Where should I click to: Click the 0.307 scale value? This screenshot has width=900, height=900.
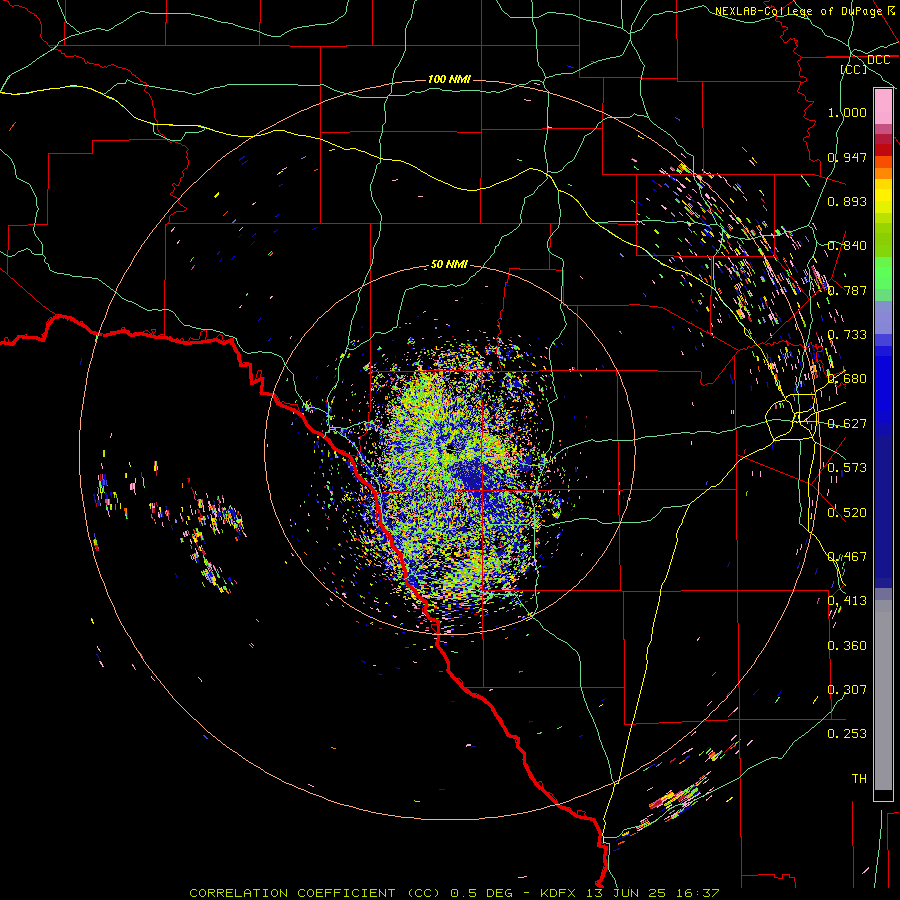(x=847, y=690)
